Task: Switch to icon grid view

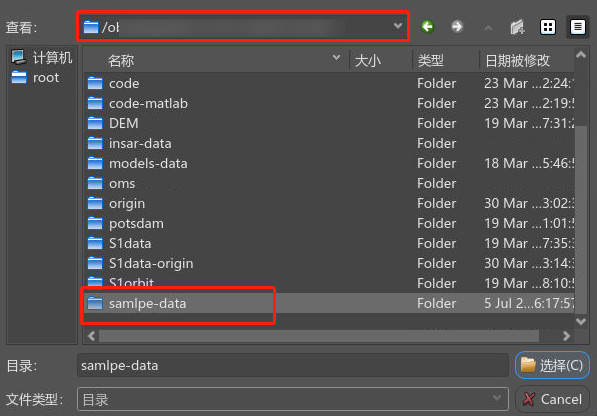Action: pos(548,27)
